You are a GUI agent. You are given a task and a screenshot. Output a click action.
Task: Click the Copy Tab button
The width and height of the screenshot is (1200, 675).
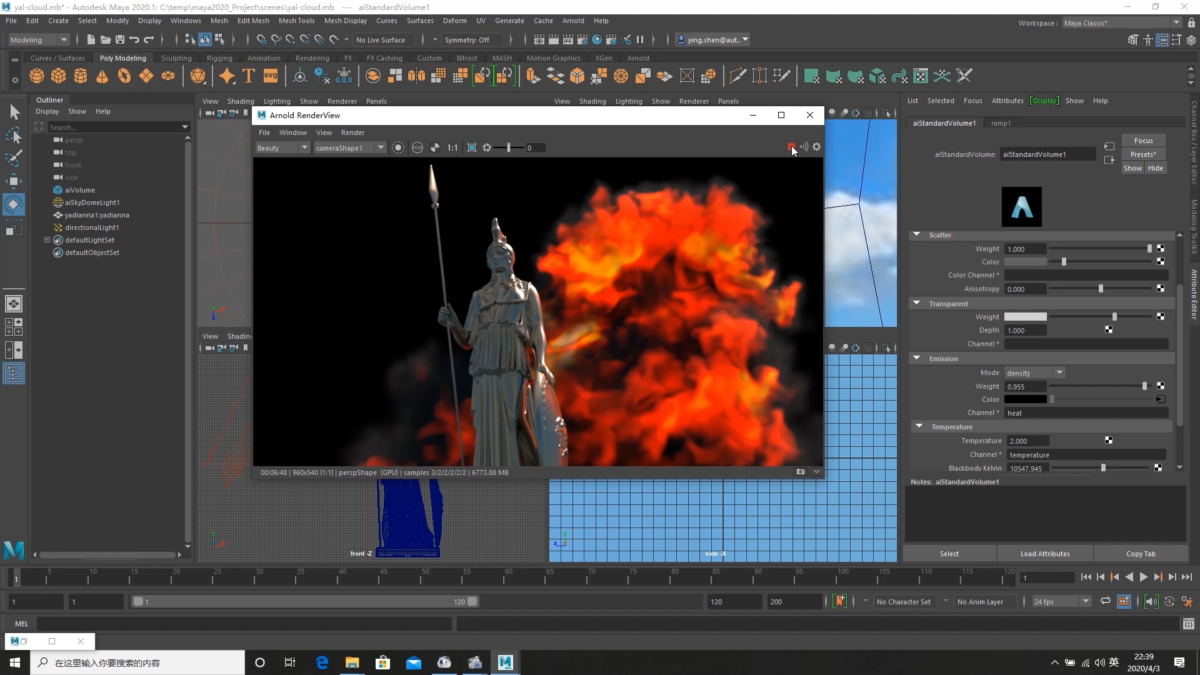click(x=1140, y=553)
